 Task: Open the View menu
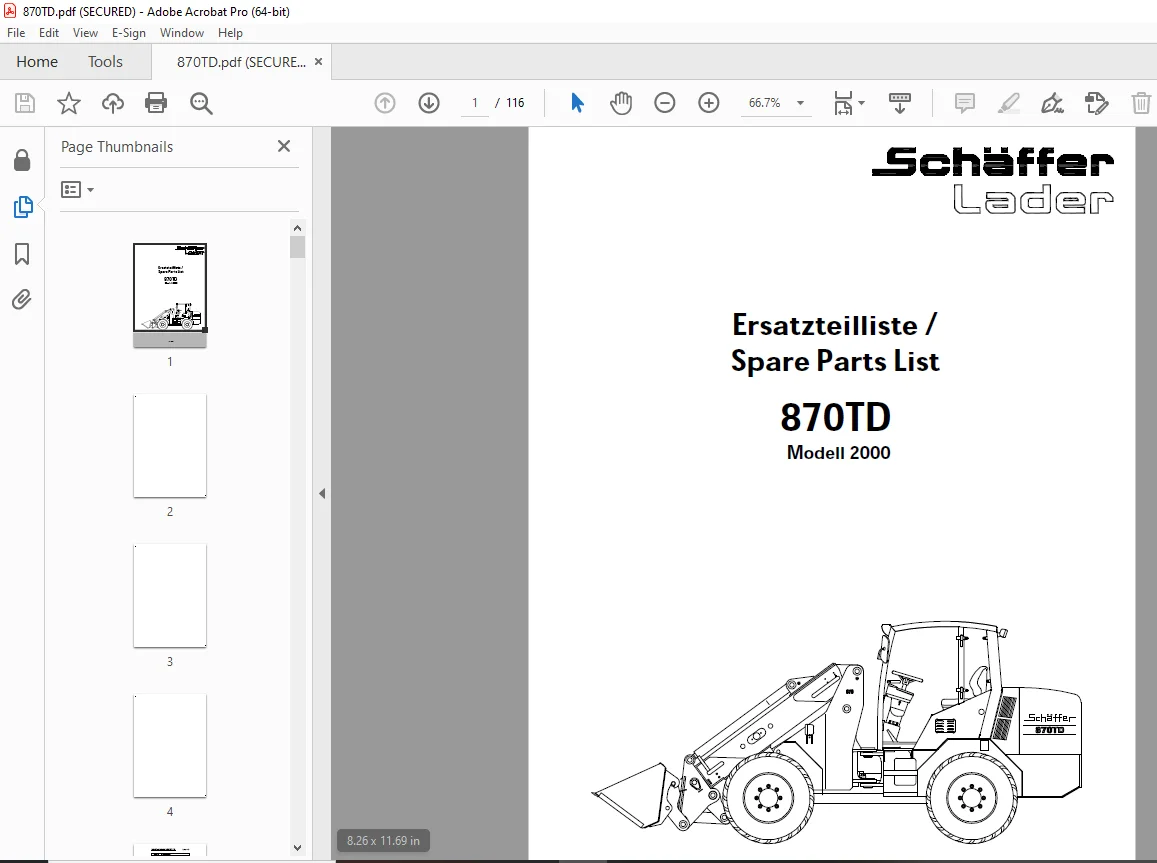coord(85,33)
